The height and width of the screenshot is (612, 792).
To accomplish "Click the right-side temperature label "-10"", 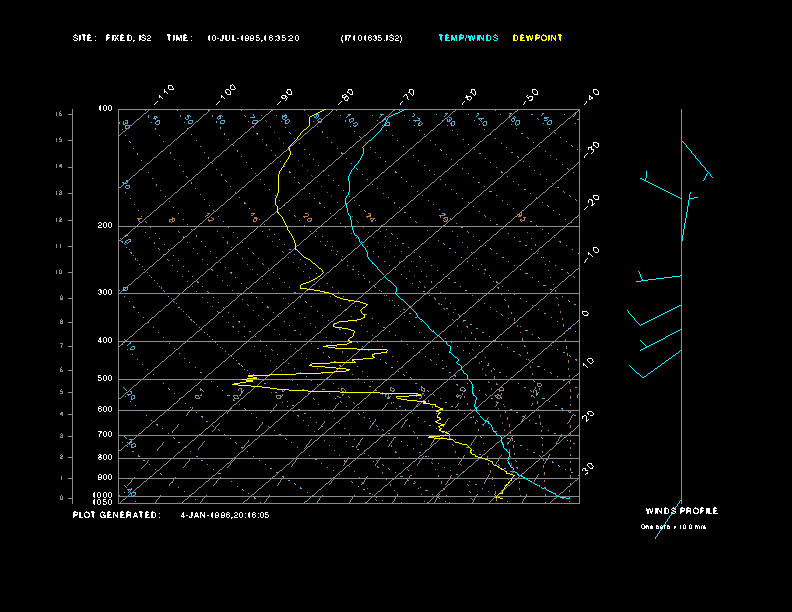I will tap(591, 254).
